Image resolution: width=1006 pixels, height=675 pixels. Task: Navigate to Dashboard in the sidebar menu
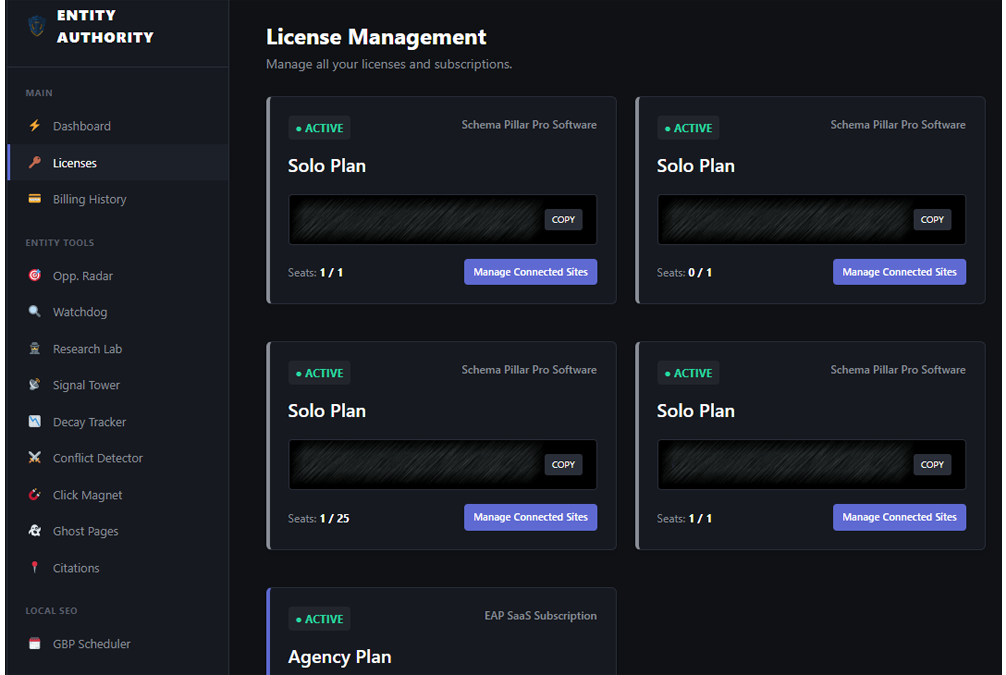point(80,125)
